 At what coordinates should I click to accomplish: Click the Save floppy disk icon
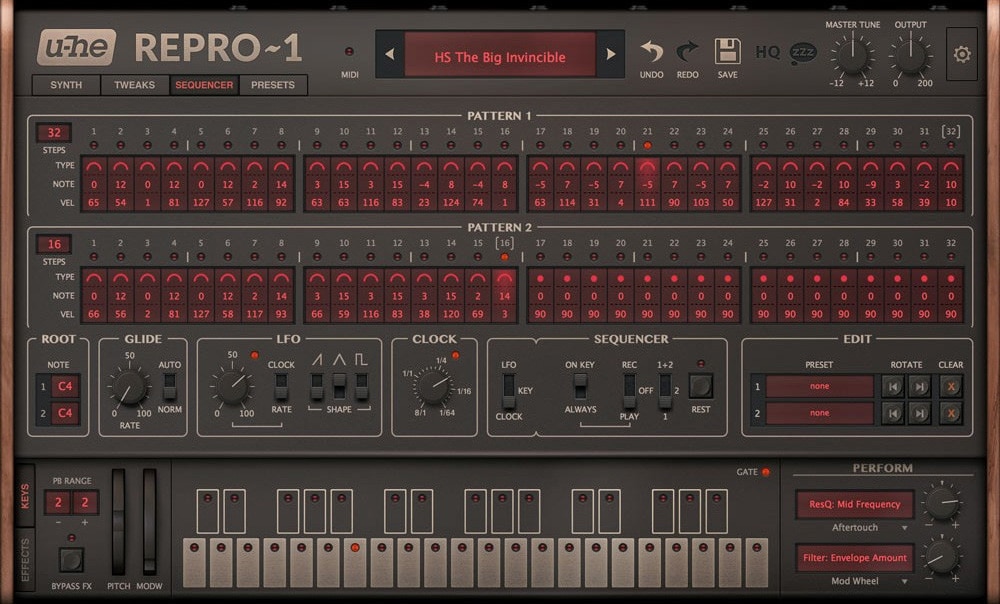[727, 51]
